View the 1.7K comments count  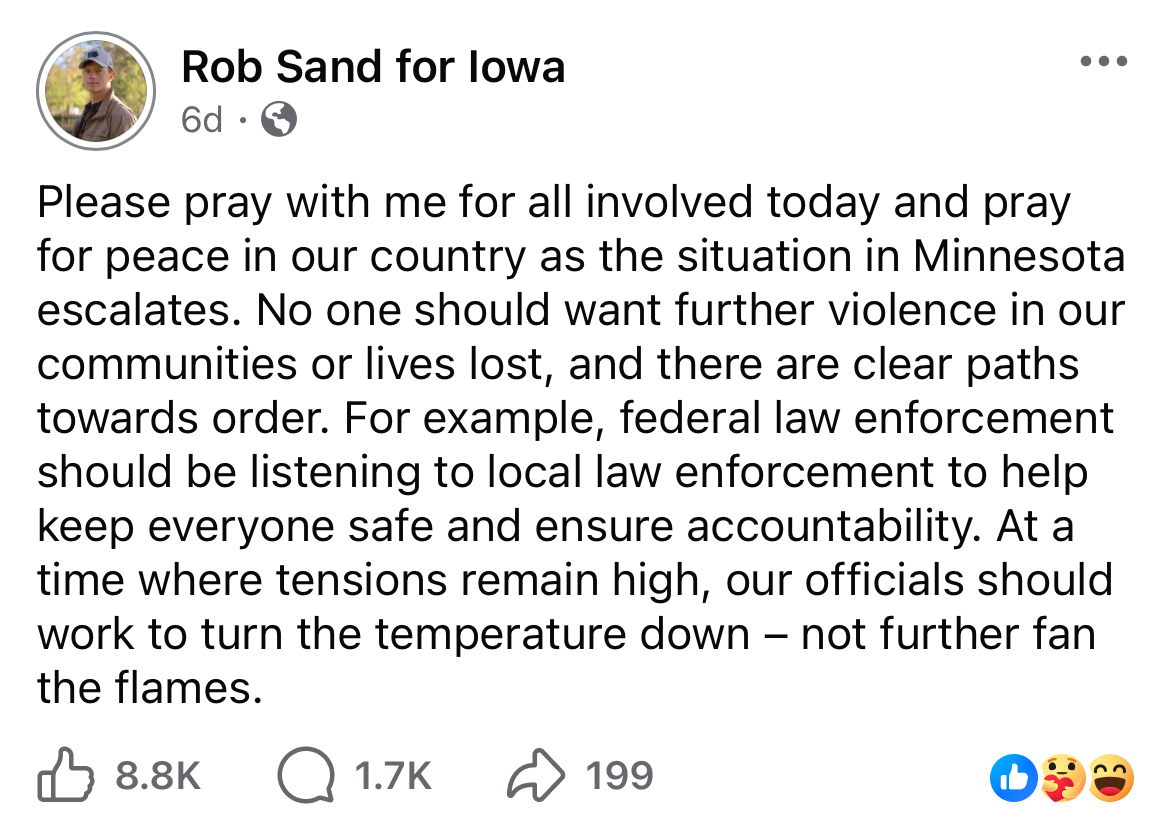click(394, 776)
